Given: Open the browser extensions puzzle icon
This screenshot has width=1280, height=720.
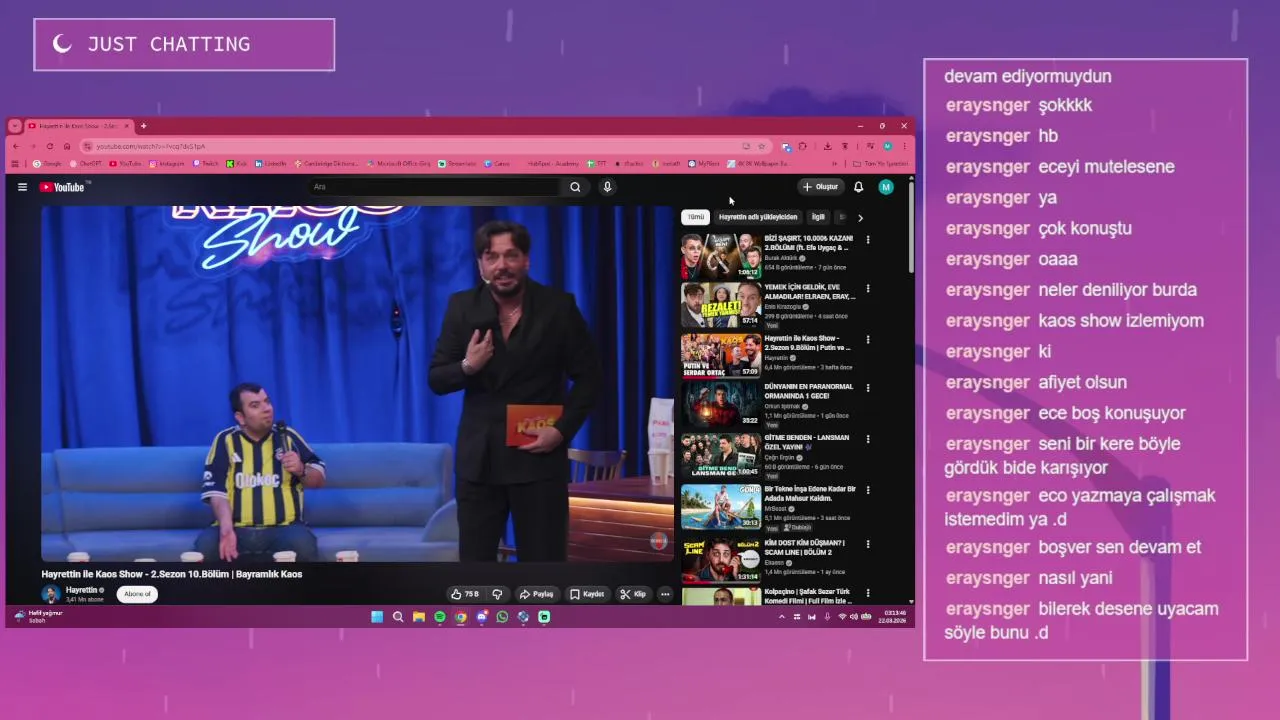Looking at the screenshot, I should [802, 146].
